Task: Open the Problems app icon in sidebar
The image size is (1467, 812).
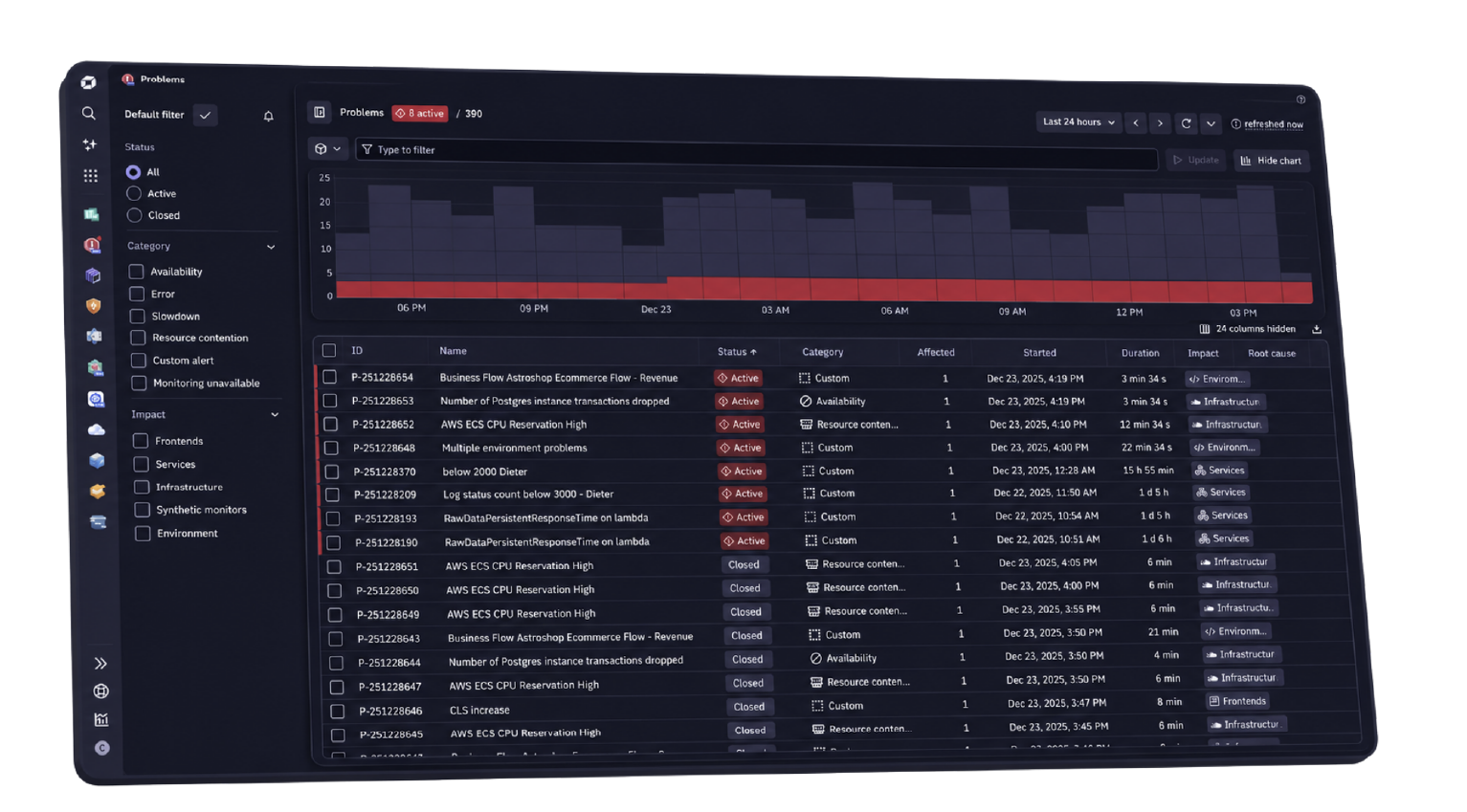Action: click(x=92, y=245)
